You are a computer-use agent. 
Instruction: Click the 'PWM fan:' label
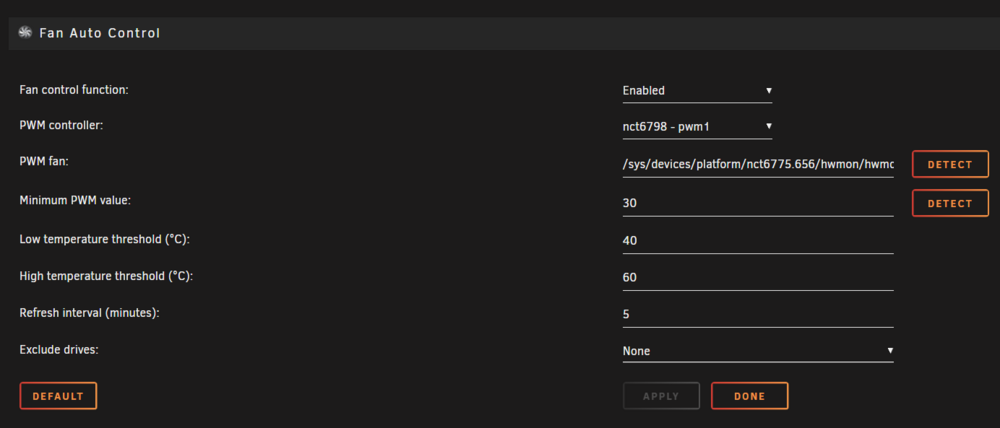click(44, 163)
